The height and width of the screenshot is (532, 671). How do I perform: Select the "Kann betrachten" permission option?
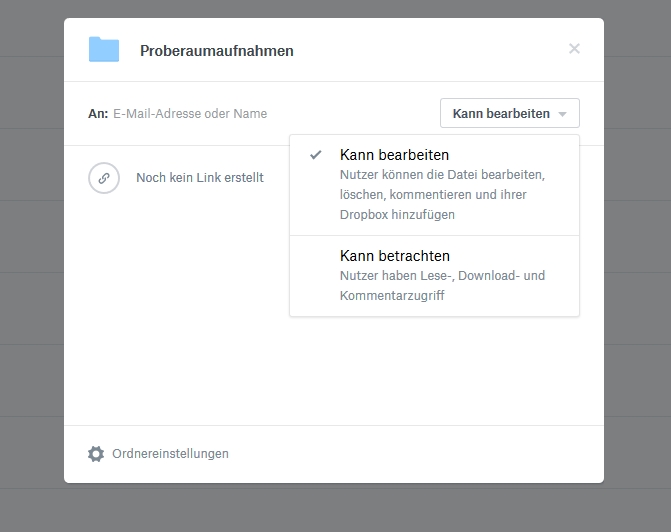tap(395, 256)
